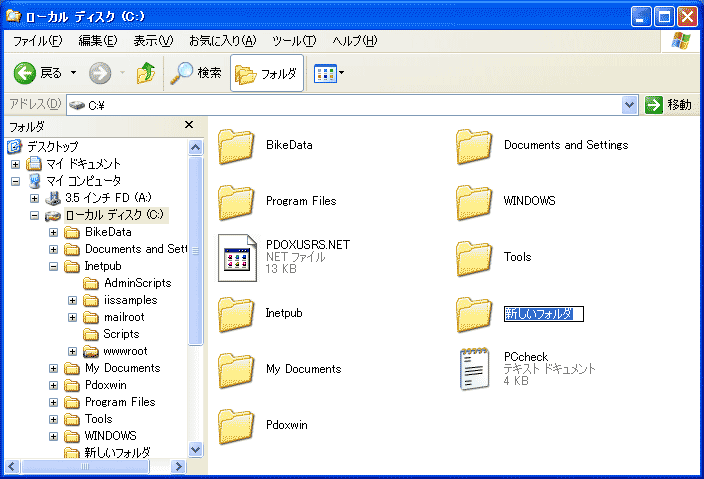
Task: Click the vertical scrollbar thumb in tree pane
Action: pos(195,250)
